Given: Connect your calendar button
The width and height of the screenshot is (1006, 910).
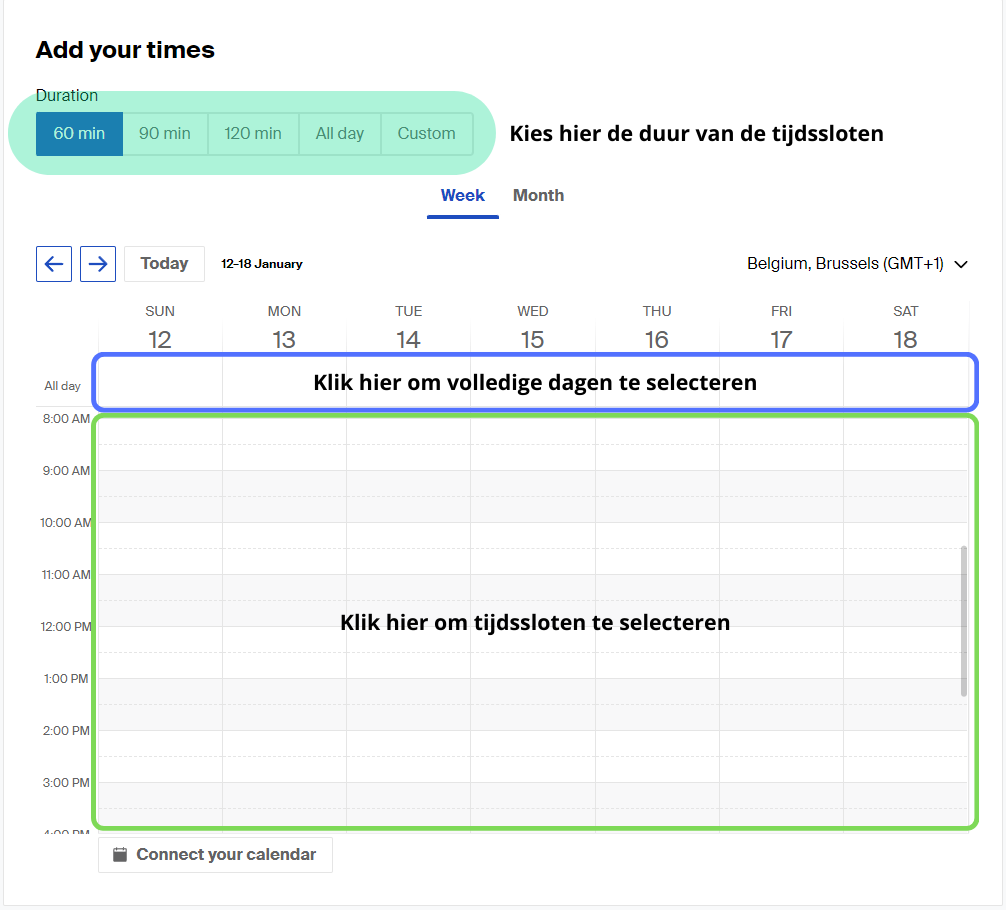Looking at the screenshot, I should coord(216,855).
